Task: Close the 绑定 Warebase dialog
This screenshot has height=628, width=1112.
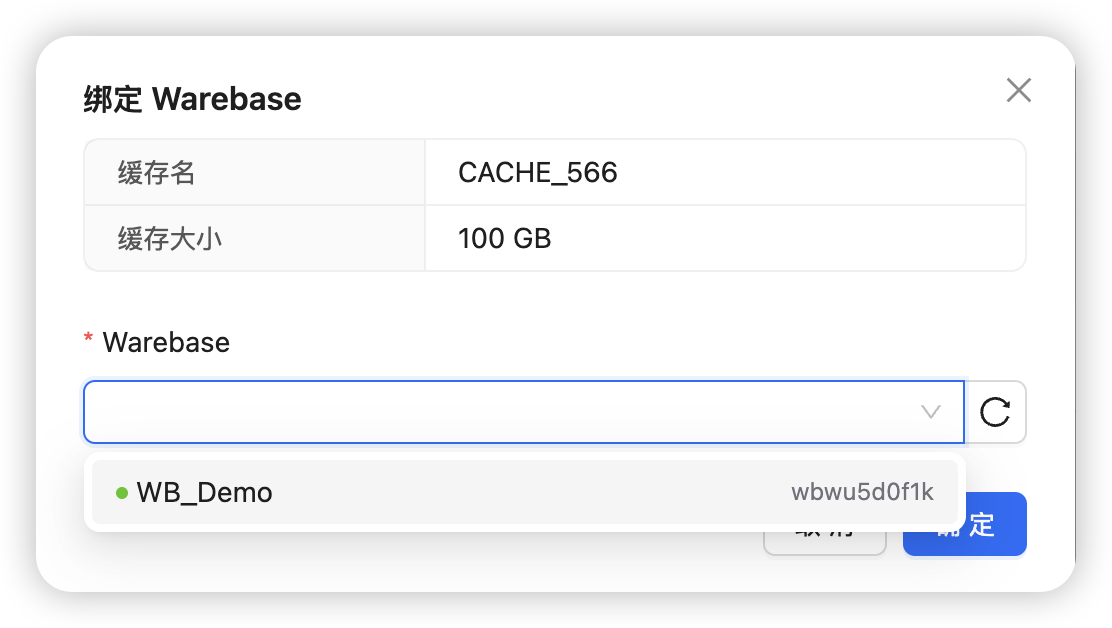Action: tap(1018, 90)
